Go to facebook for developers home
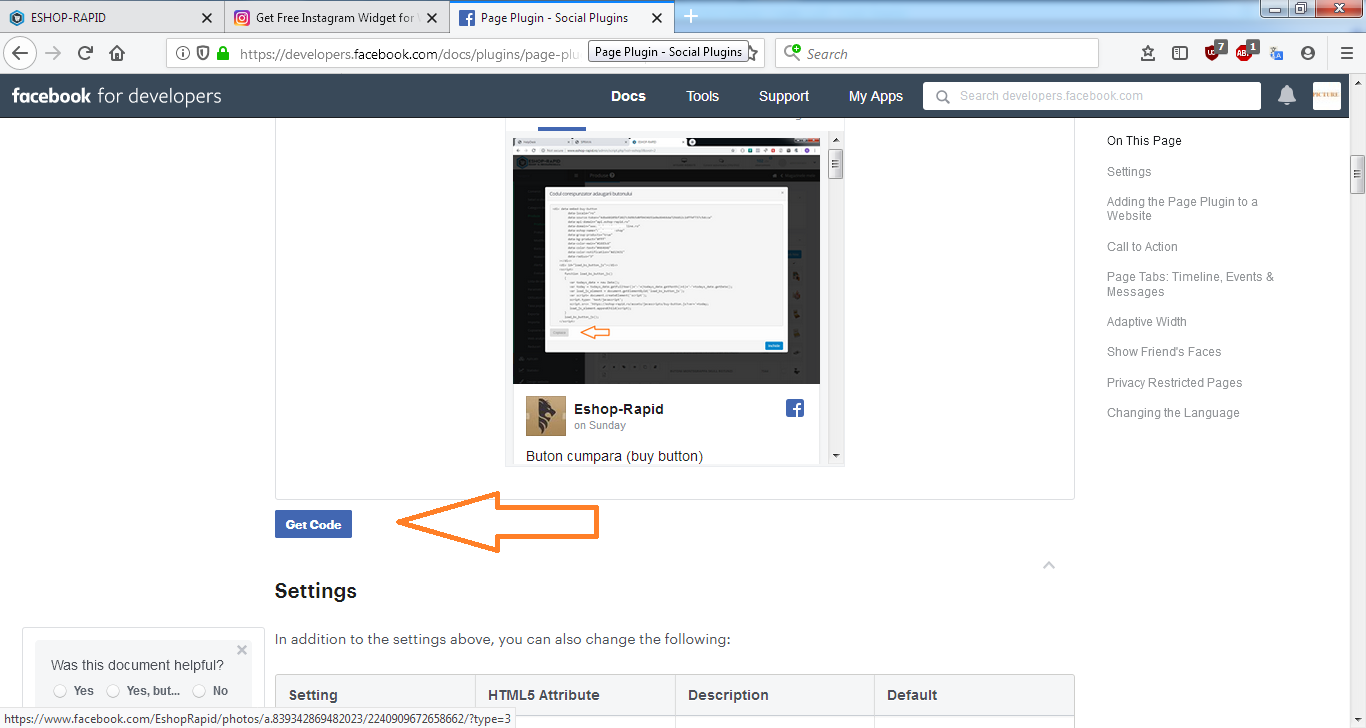Image resolution: width=1366 pixels, height=728 pixels. pyautogui.click(x=116, y=96)
